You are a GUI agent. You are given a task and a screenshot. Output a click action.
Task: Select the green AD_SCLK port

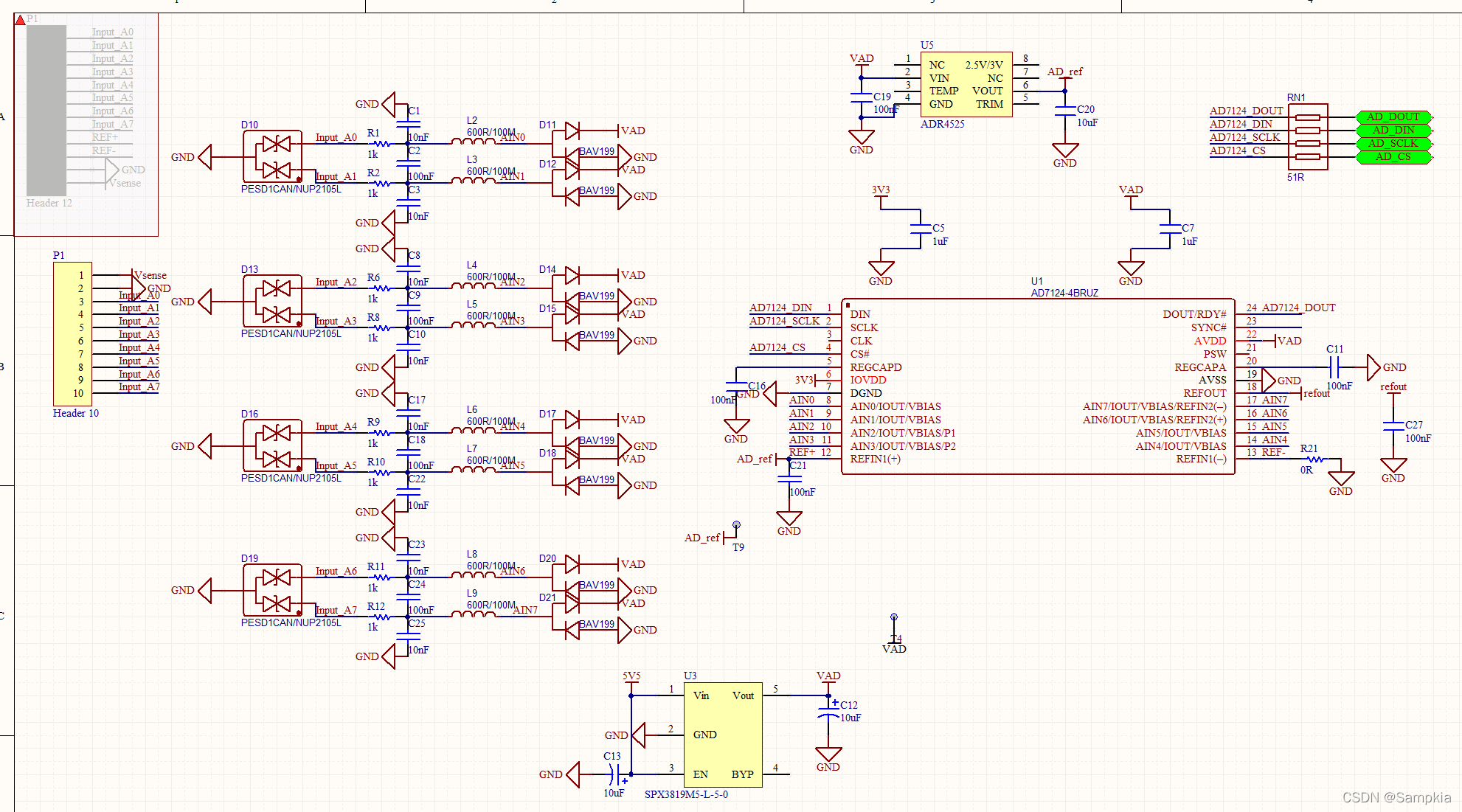1393,144
